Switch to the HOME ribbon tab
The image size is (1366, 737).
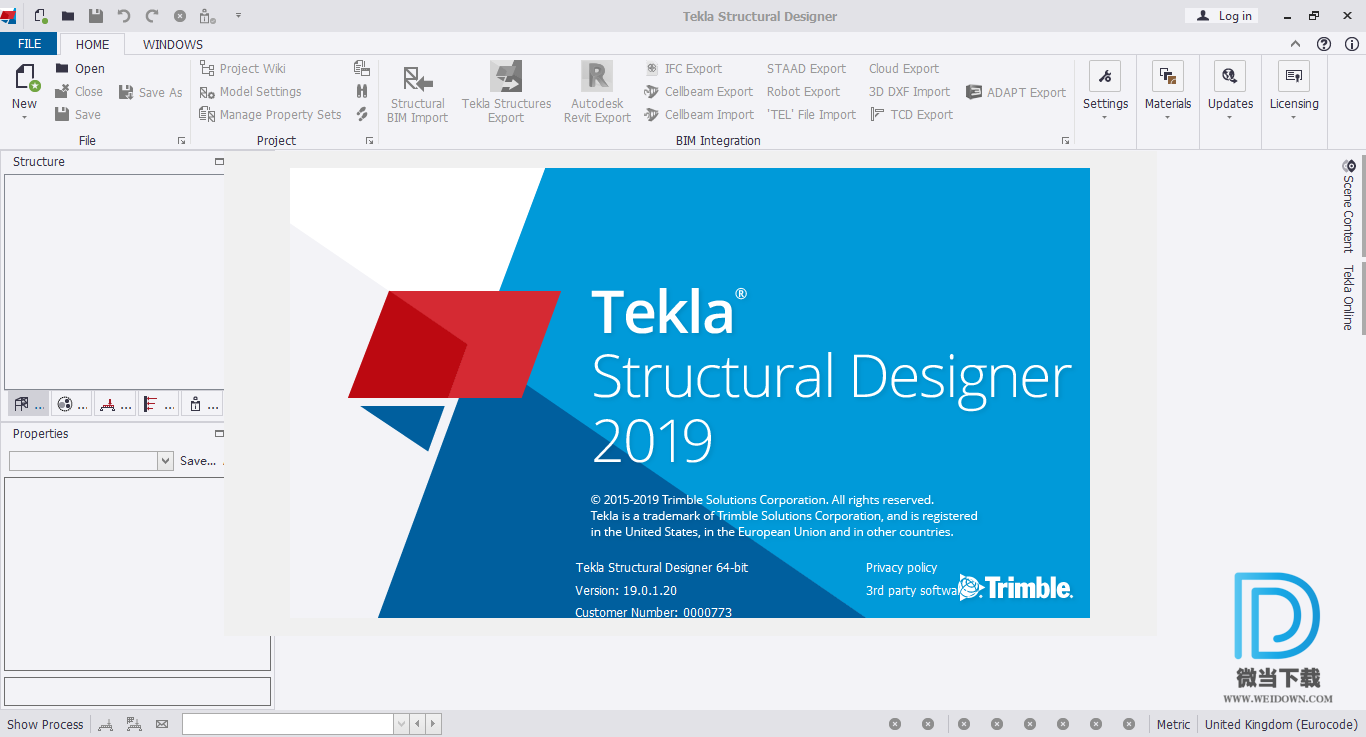click(93, 44)
